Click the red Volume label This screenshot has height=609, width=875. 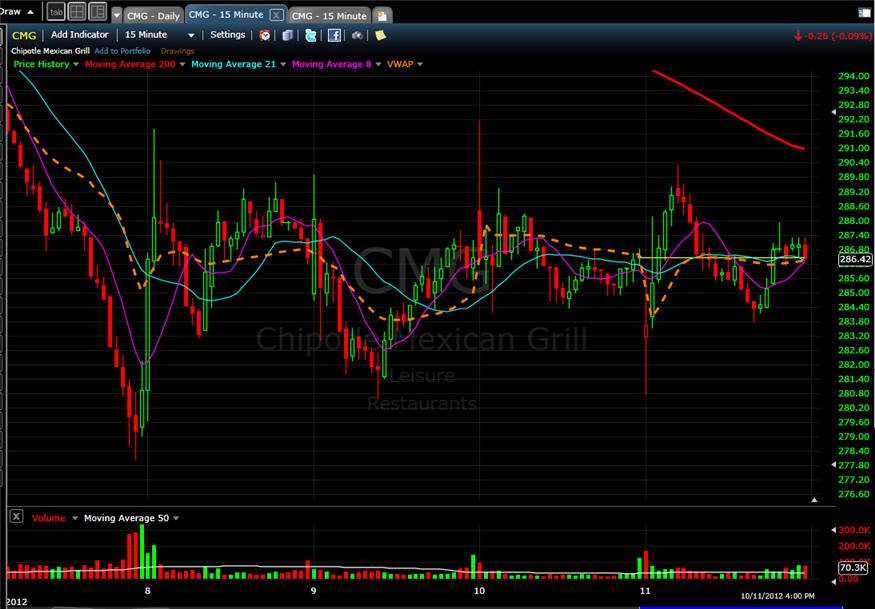click(49, 518)
